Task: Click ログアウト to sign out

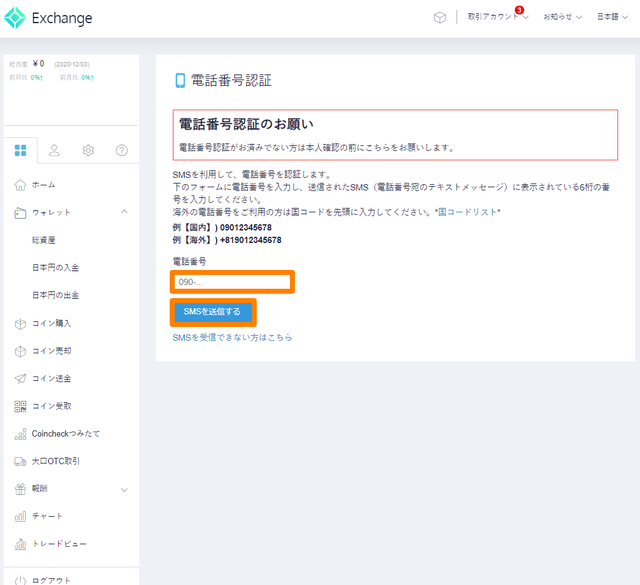Action: (x=51, y=580)
